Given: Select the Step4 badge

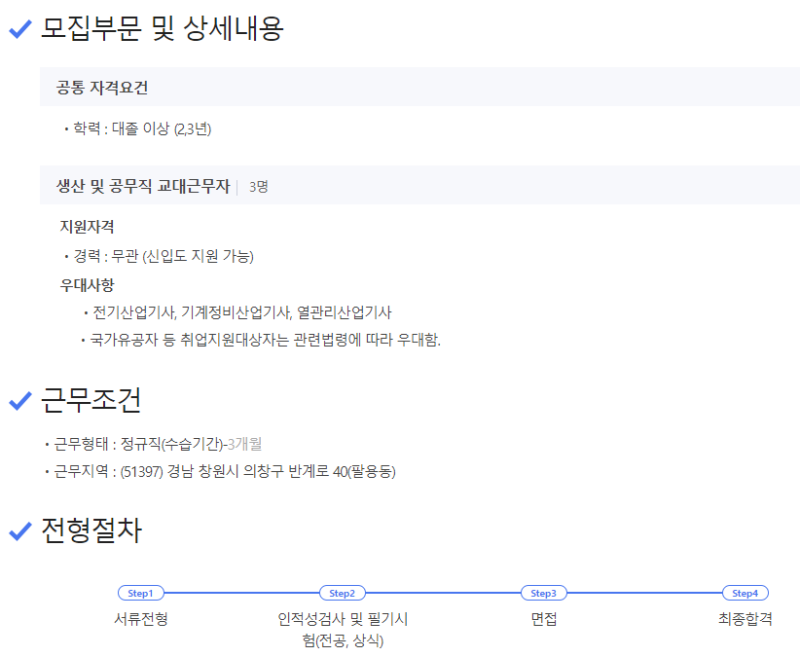Looking at the screenshot, I should [745, 593].
